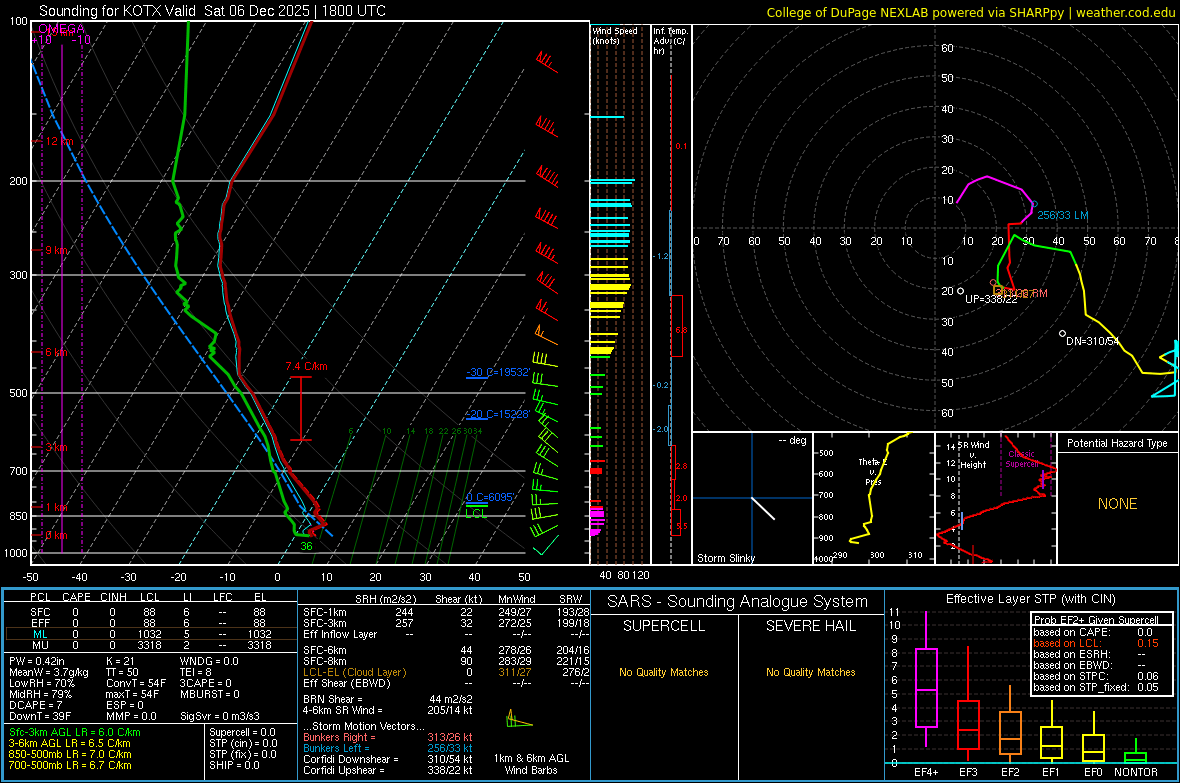1180x783 pixels.
Task: Click the 'MU' parcel row label
Action: tap(40, 644)
